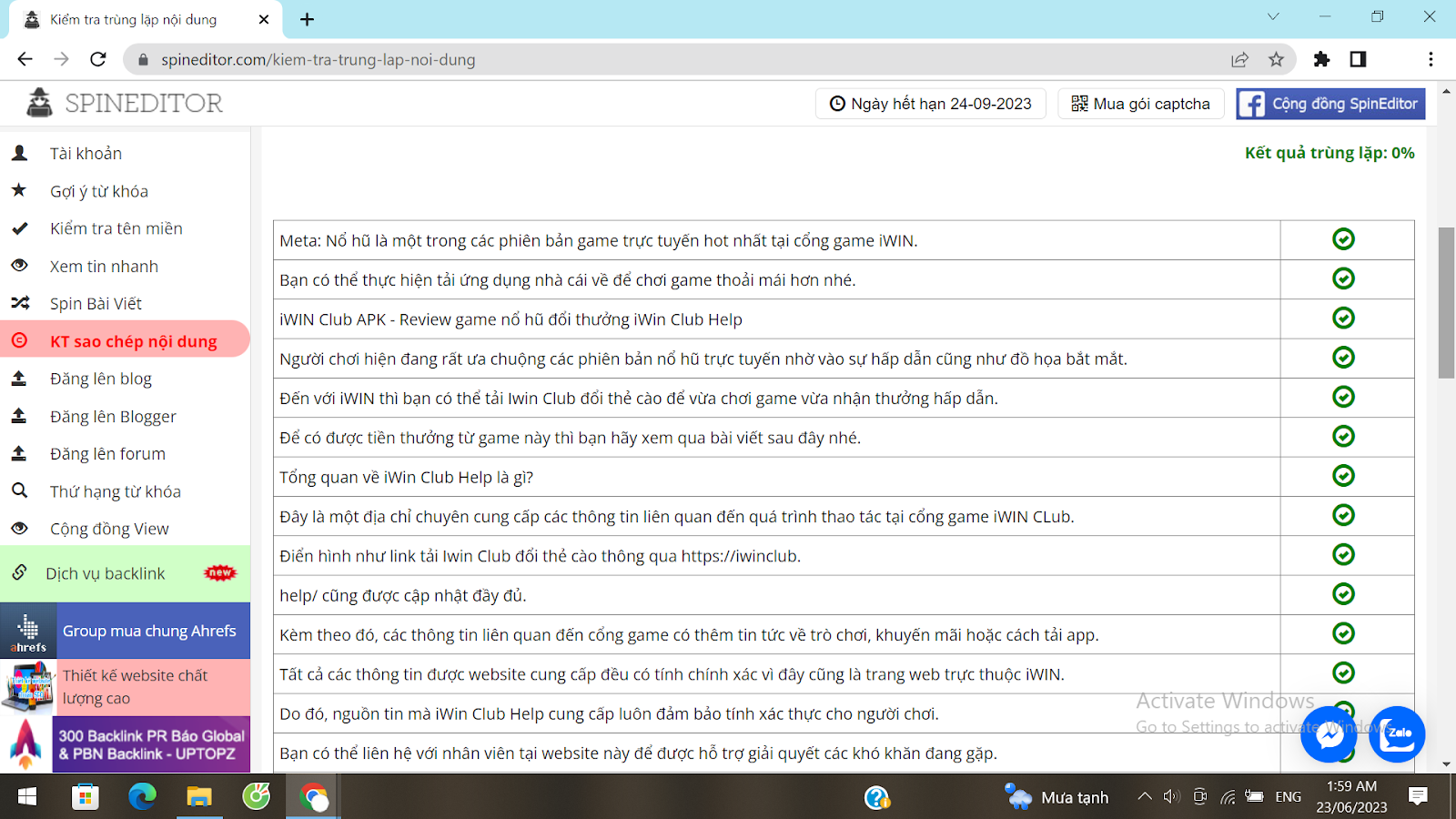This screenshot has height=819, width=1456.
Task: Reload the page
Action: pyautogui.click(x=98, y=59)
